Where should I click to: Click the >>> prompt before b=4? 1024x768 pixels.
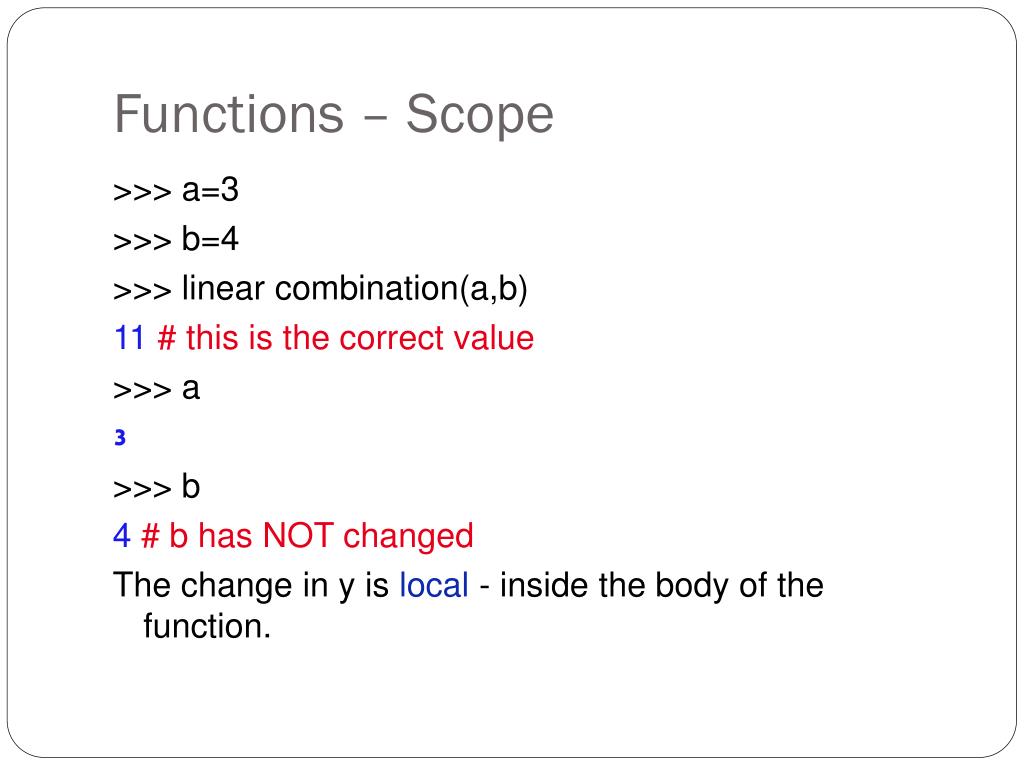pyautogui.click(x=142, y=242)
